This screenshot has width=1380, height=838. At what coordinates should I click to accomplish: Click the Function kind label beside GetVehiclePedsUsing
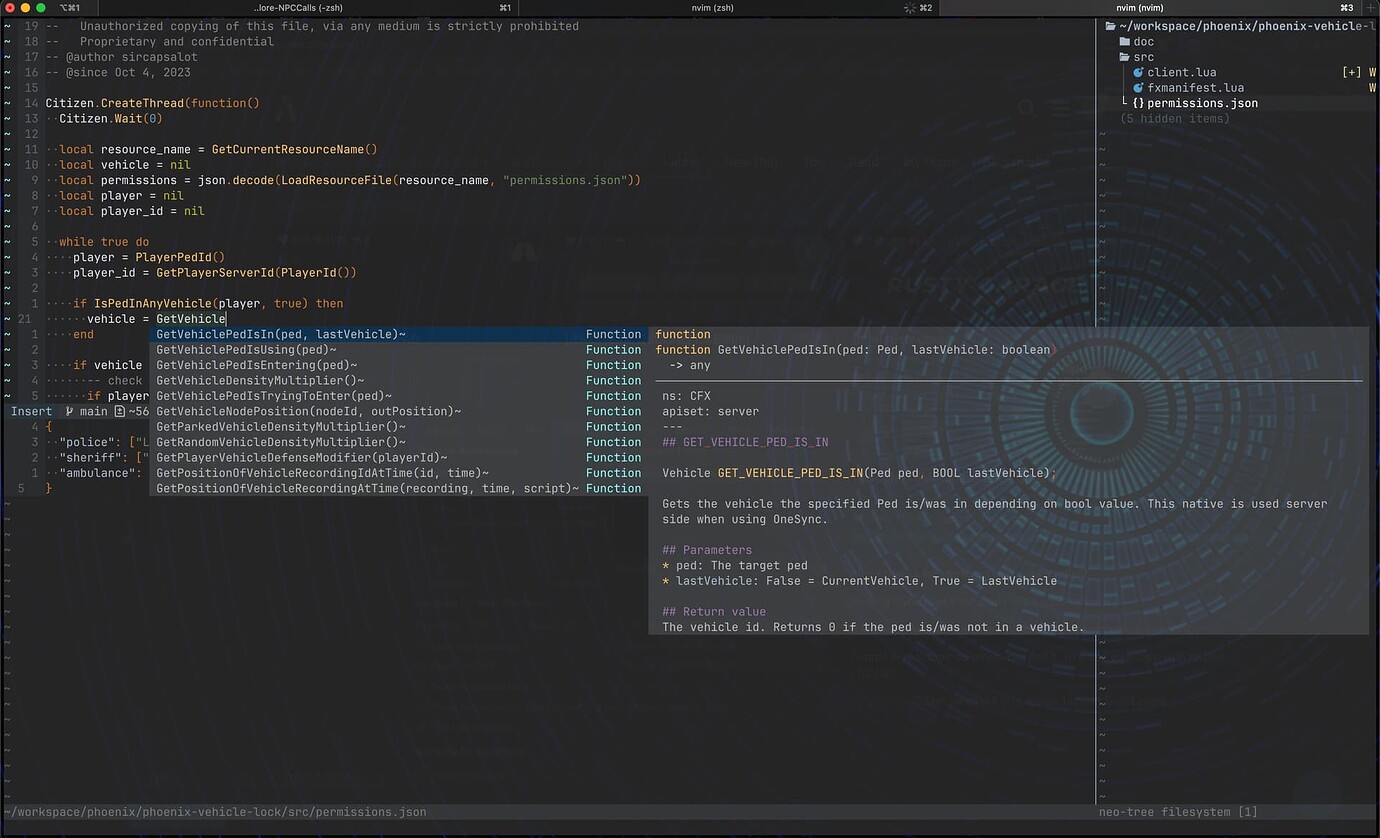[613, 349]
